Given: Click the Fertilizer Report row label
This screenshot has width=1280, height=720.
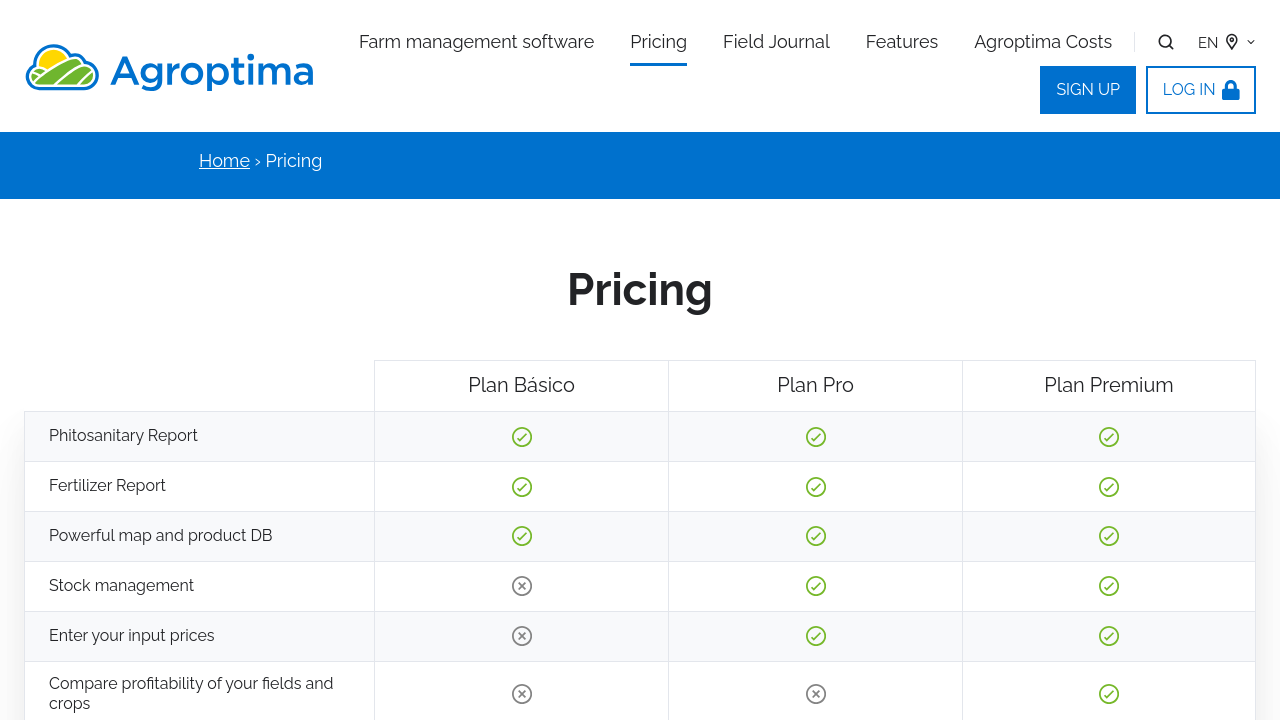Looking at the screenshot, I should coord(107,486).
